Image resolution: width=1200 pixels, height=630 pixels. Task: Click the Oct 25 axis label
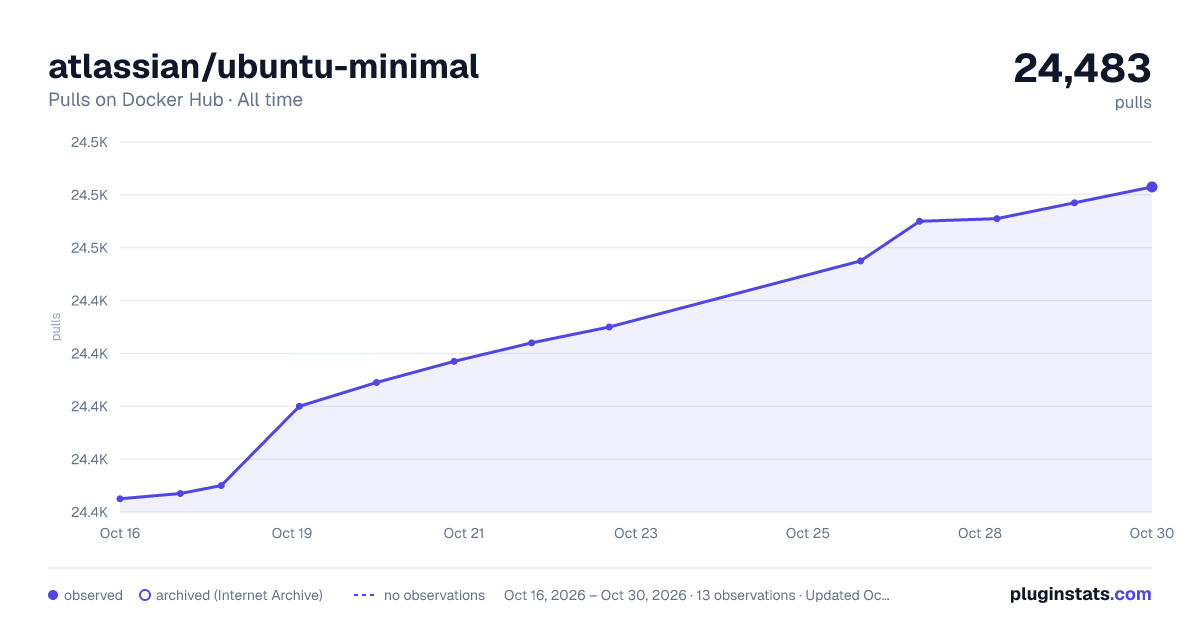[x=808, y=533]
